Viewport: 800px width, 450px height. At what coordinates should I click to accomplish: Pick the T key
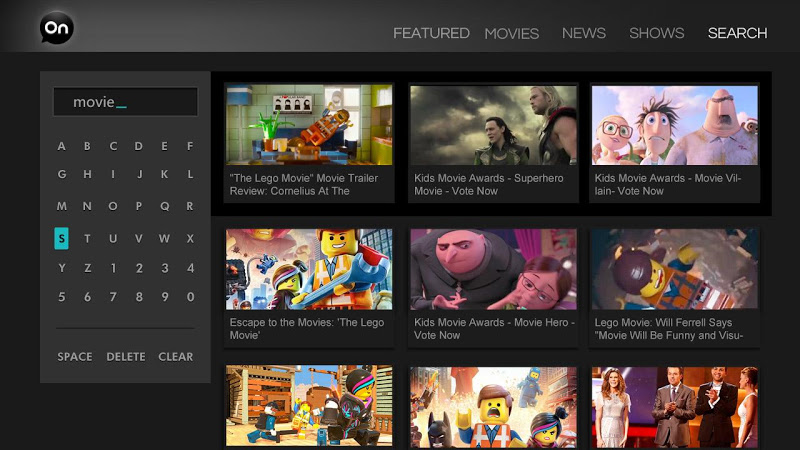click(x=87, y=239)
